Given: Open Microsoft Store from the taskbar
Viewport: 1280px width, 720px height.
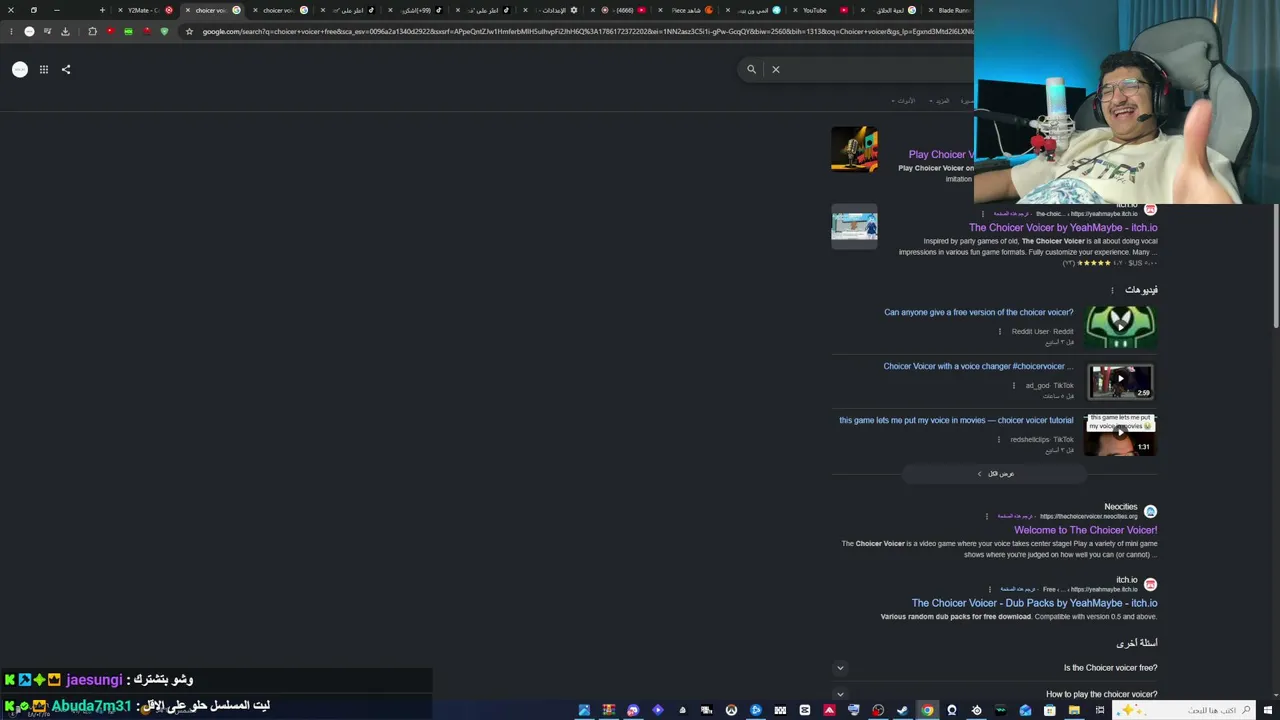Looking at the screenshot, I should [x=1049, y=711].
